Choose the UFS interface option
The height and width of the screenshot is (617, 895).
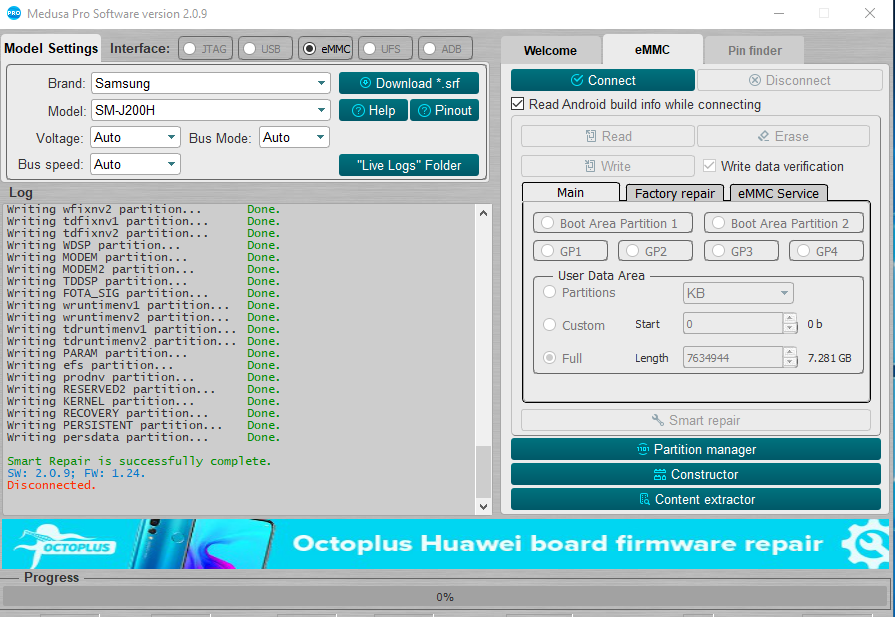pos(385,49)
